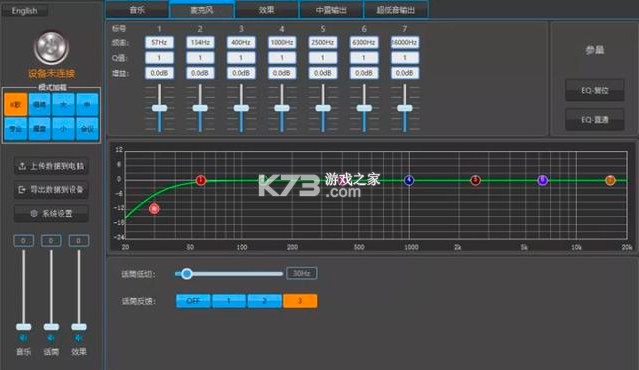Click the 音乐 volume value box

(23, 241)
